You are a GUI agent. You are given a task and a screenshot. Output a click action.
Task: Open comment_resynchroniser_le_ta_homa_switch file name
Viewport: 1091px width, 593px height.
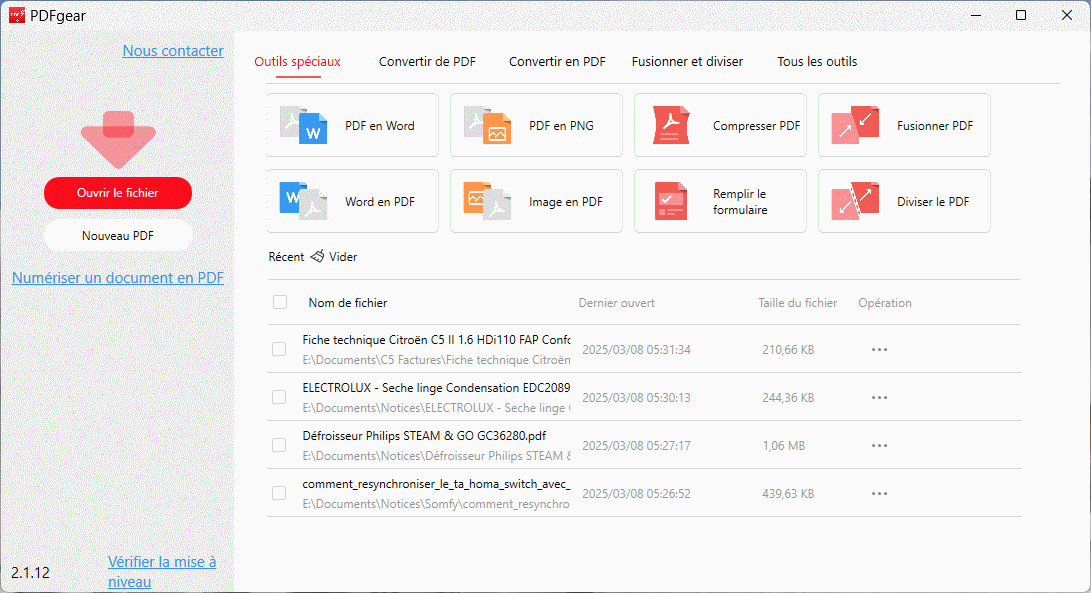point(436,484)
